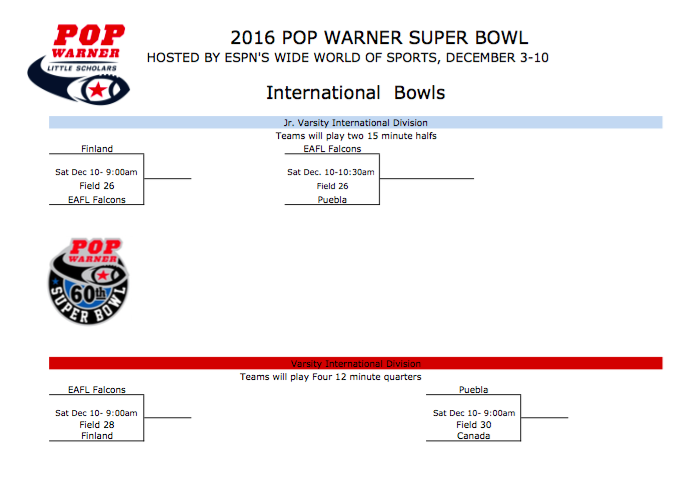Screen dimensions: 693x503
Task: Click the 60th Super Bowl logo
Action: 88,280
